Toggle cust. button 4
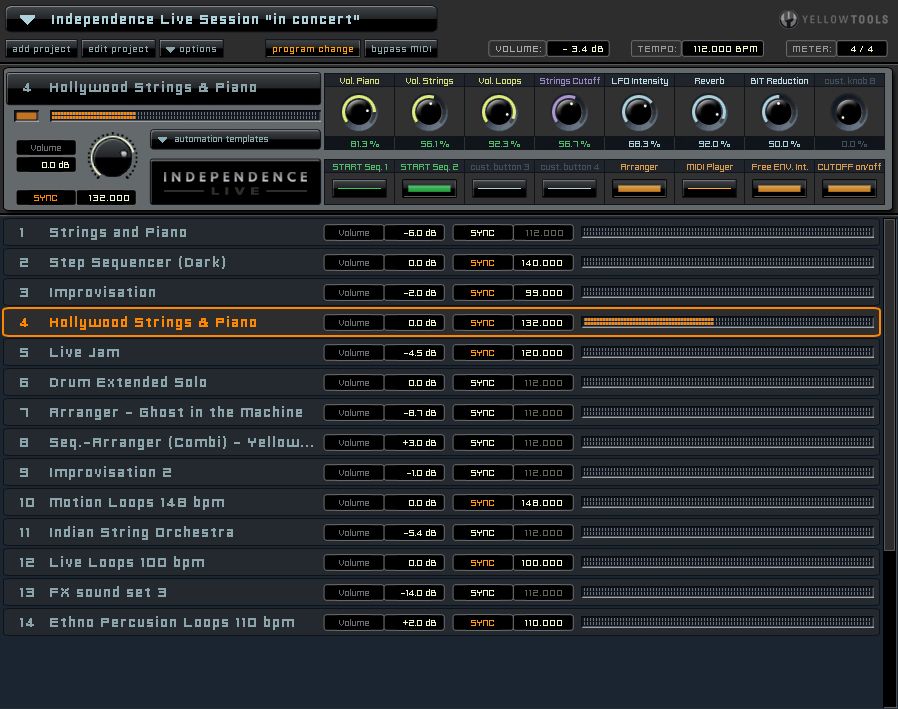The width and height of the screenshot is (898, 709). [569, 188]
